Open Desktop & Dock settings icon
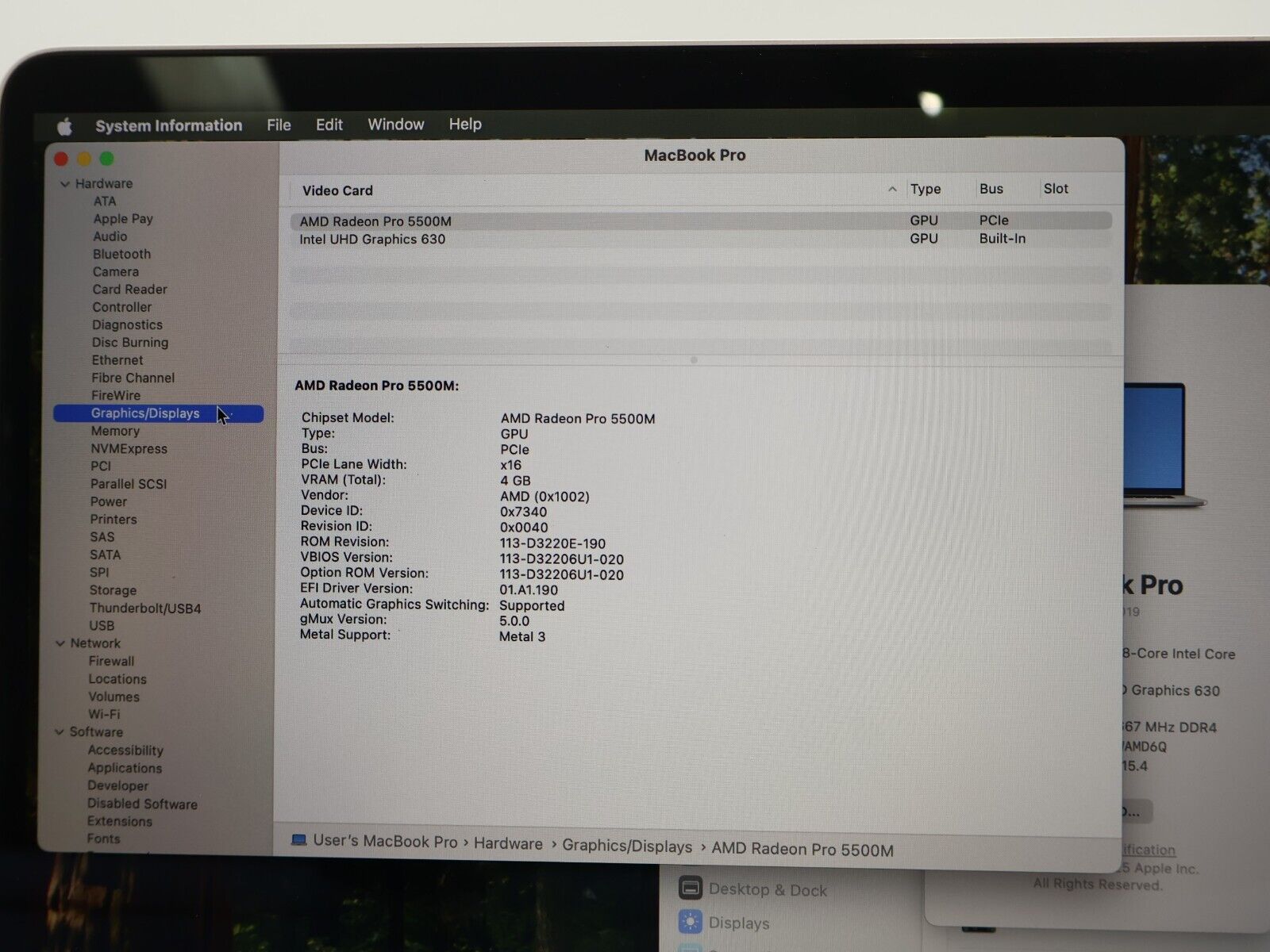This screenshot has width=1270, height=952. 691,888
